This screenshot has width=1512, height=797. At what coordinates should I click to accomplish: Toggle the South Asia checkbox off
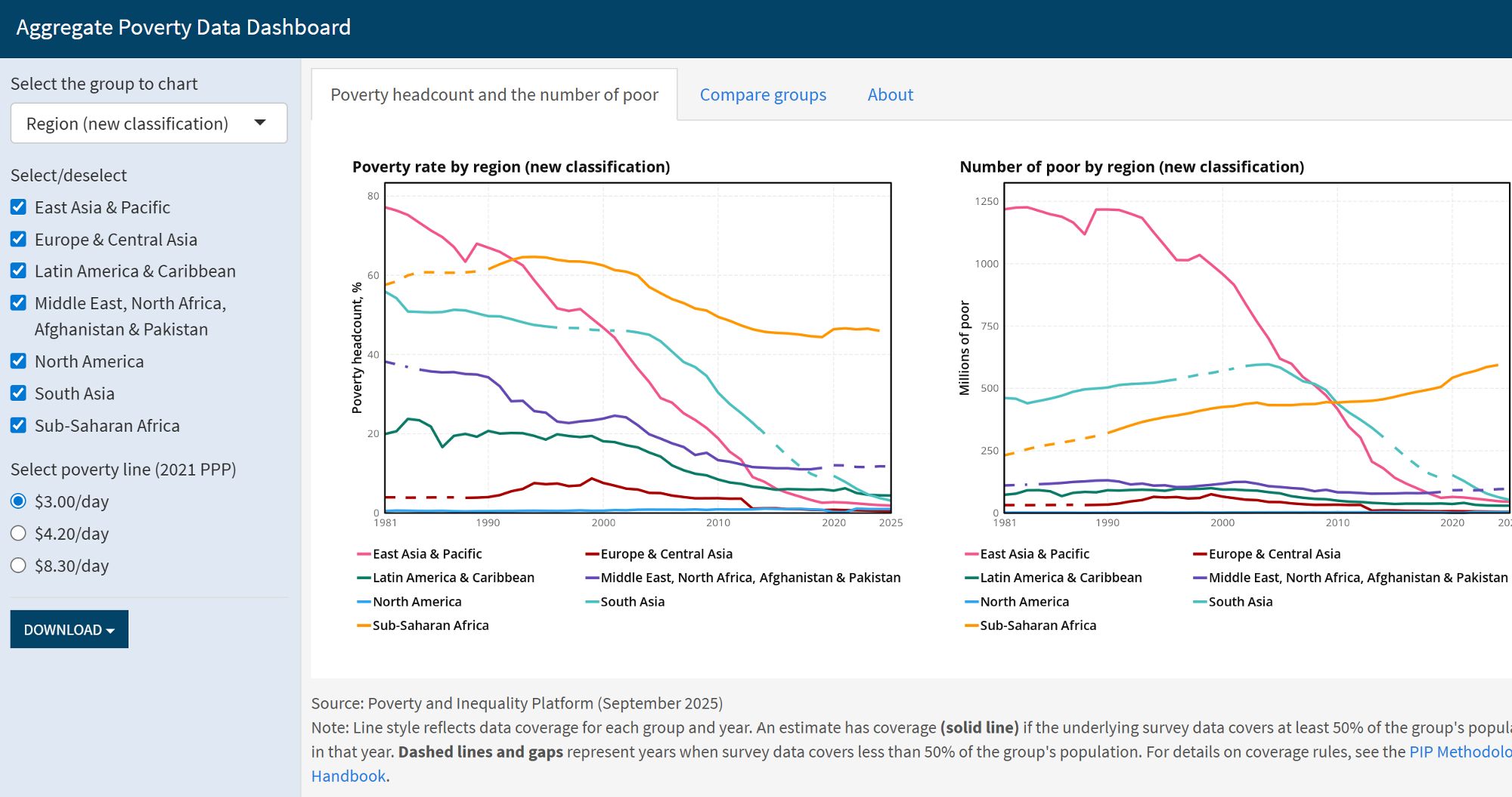(17, 393)
